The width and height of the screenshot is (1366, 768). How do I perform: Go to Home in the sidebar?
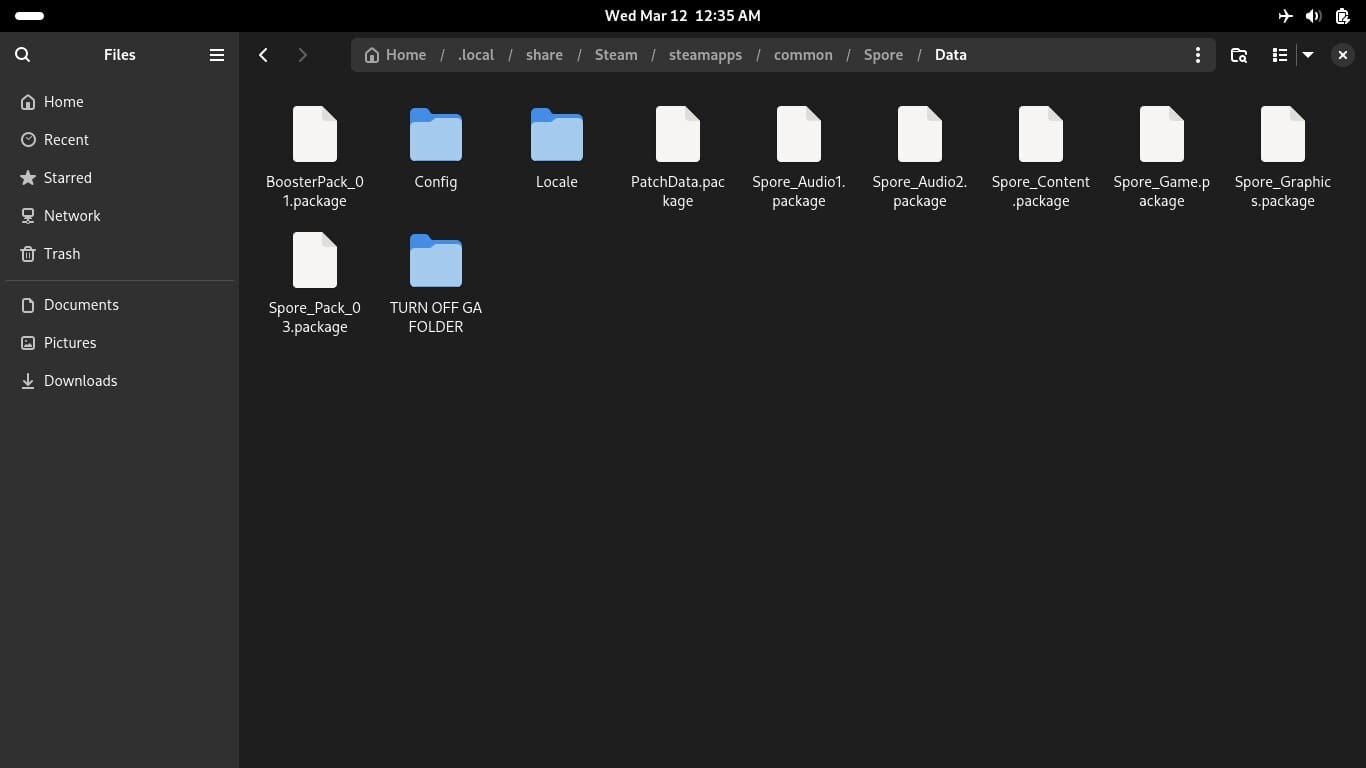[120, 102]
